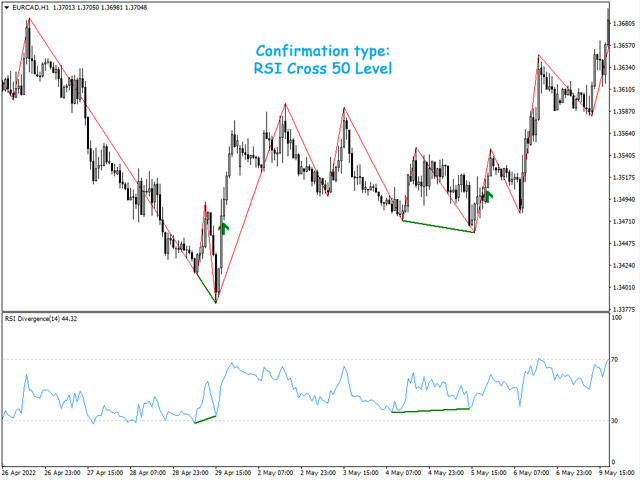The width and height of the screenshot is (640, 480).
Task: Select the 1.36805 price label
Action: coord(624,23)
